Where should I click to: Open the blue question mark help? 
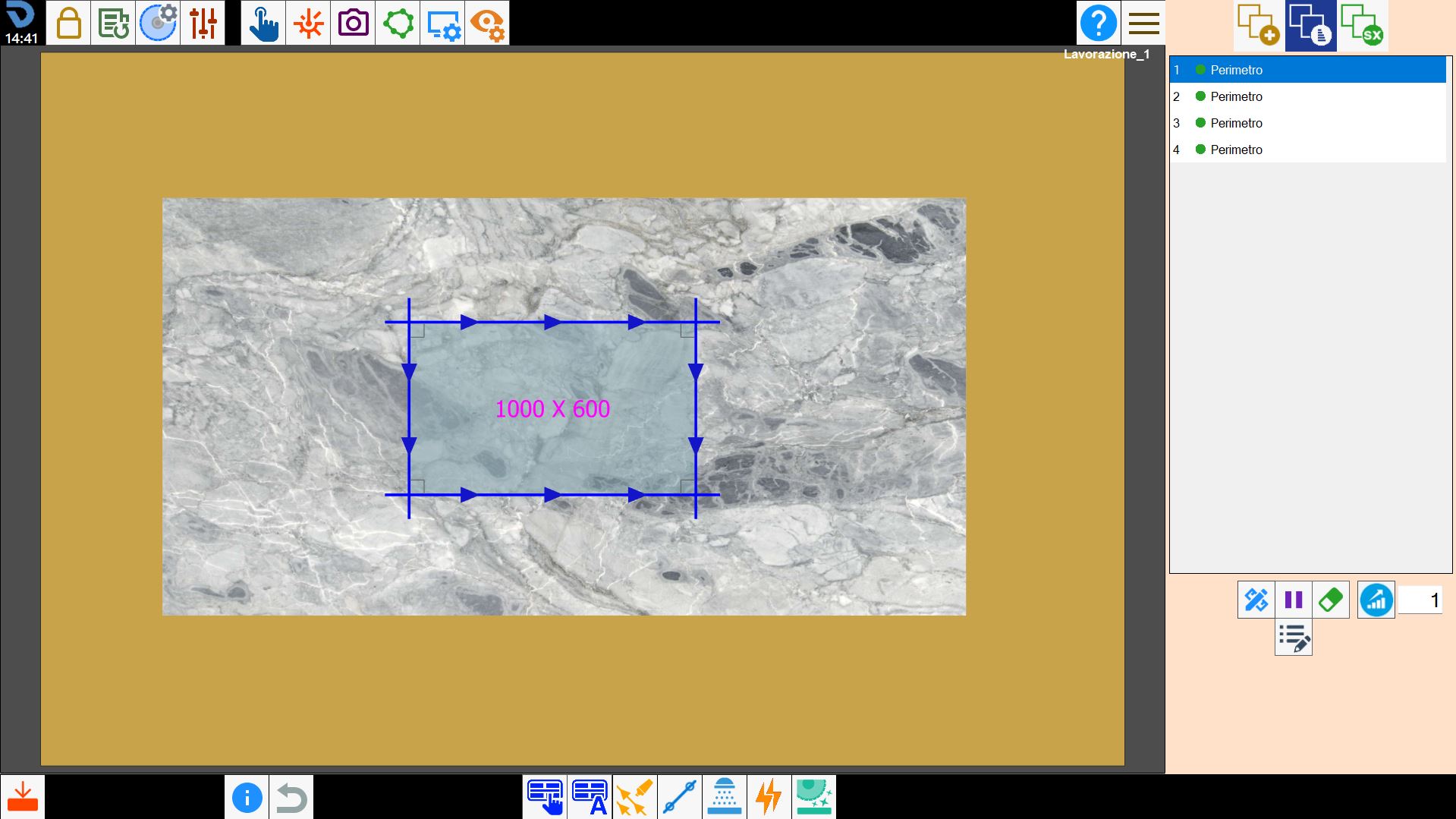(x=1098, y=23)
